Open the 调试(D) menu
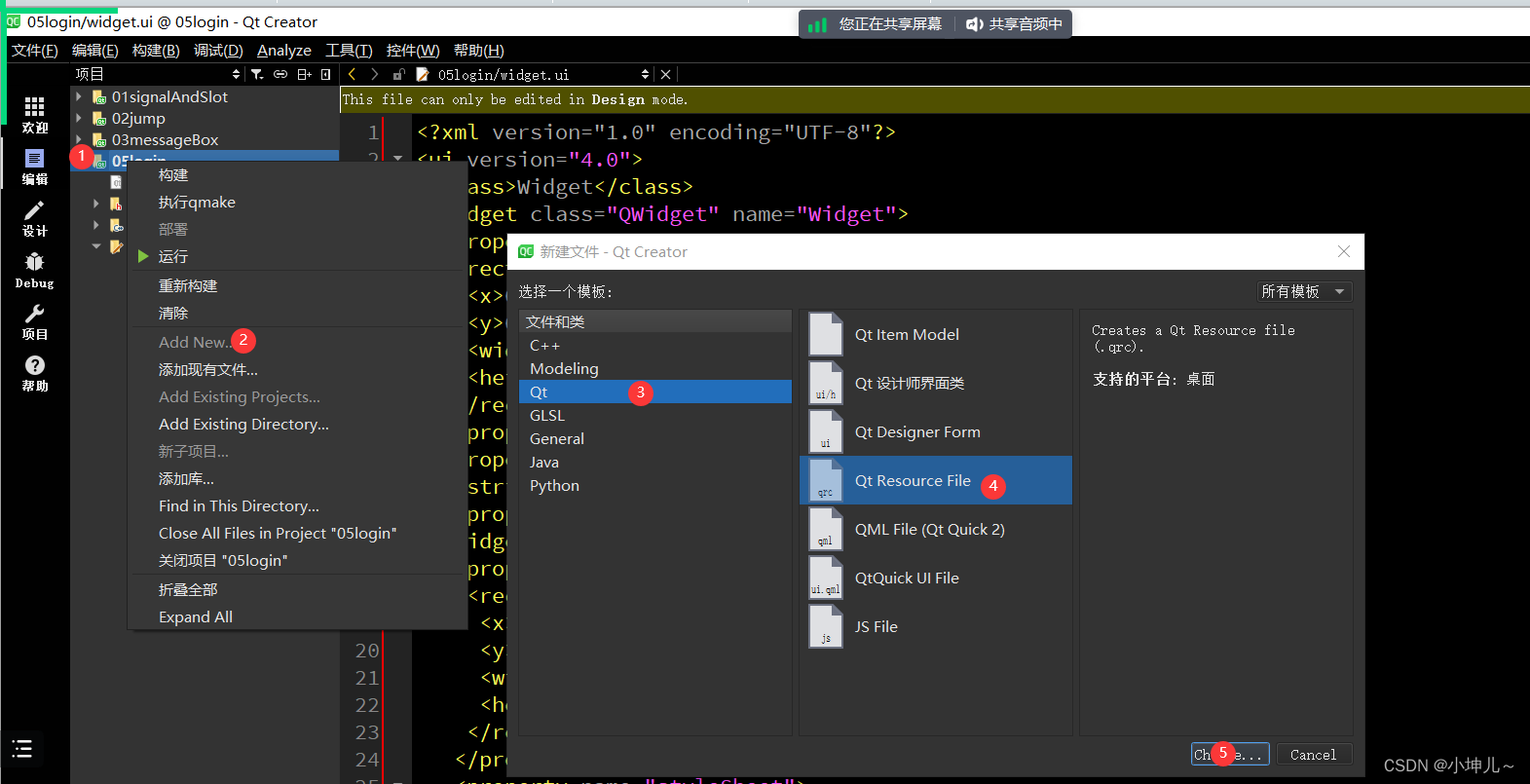The image size is (1530, 784). pyautogui.click(x=218, y=50)
